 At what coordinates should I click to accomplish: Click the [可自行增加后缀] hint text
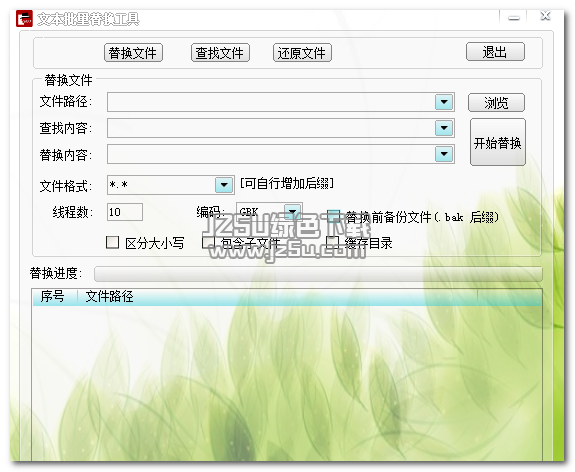point(286,183)
